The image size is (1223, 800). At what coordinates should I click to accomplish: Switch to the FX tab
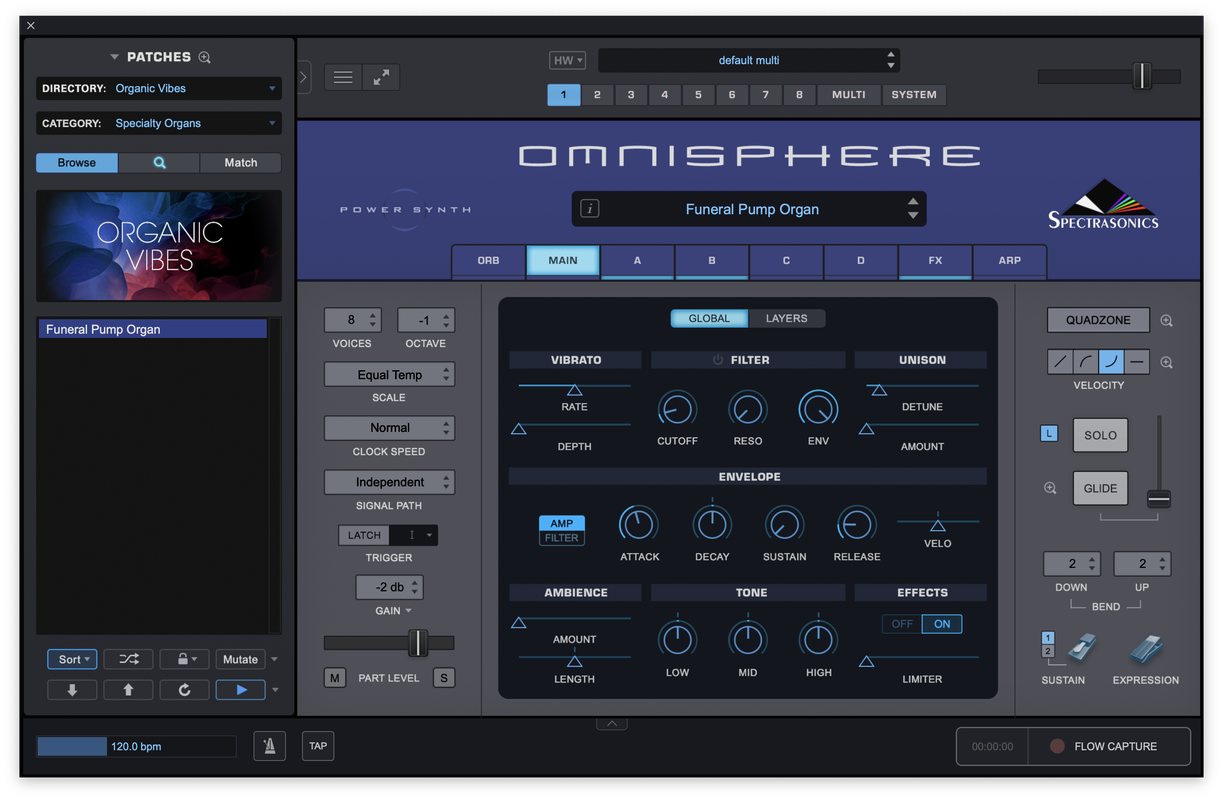(935, 260)
